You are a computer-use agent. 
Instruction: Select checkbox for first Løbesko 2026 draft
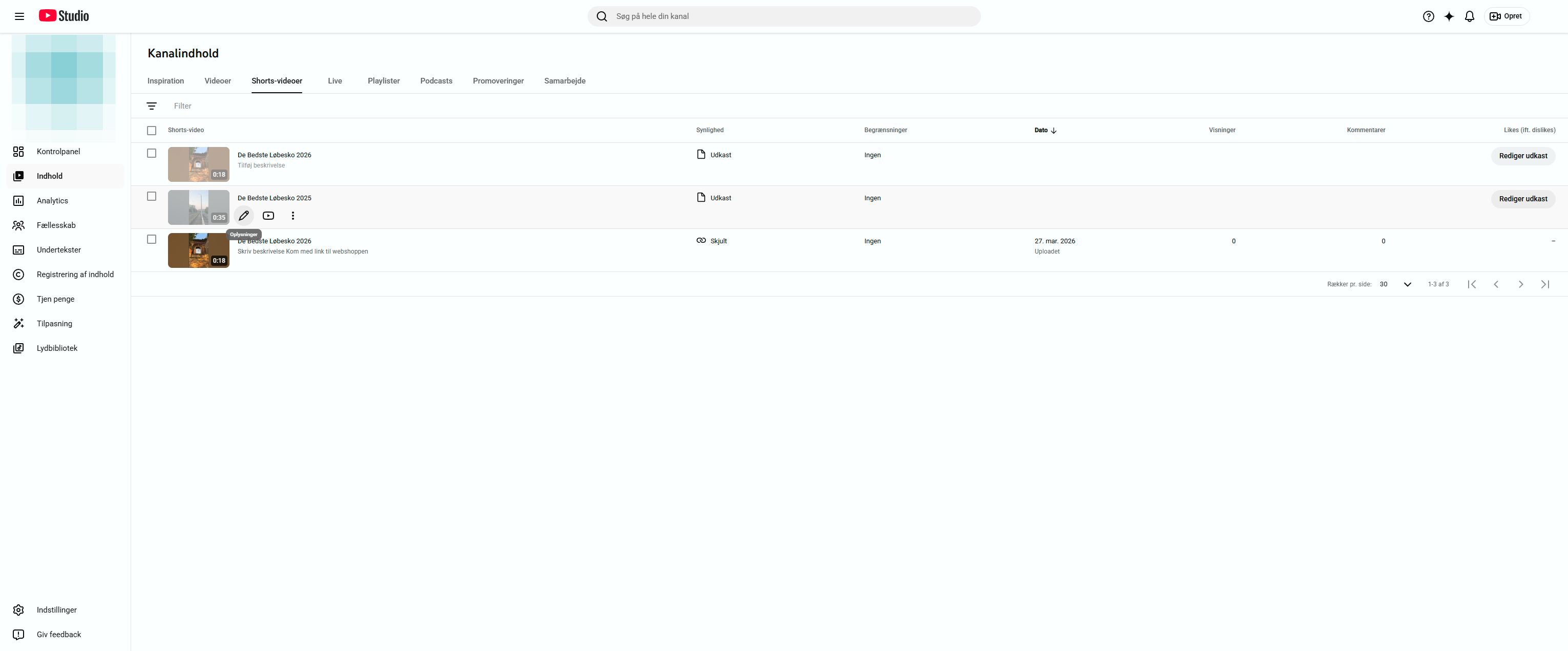coord(152,153)
